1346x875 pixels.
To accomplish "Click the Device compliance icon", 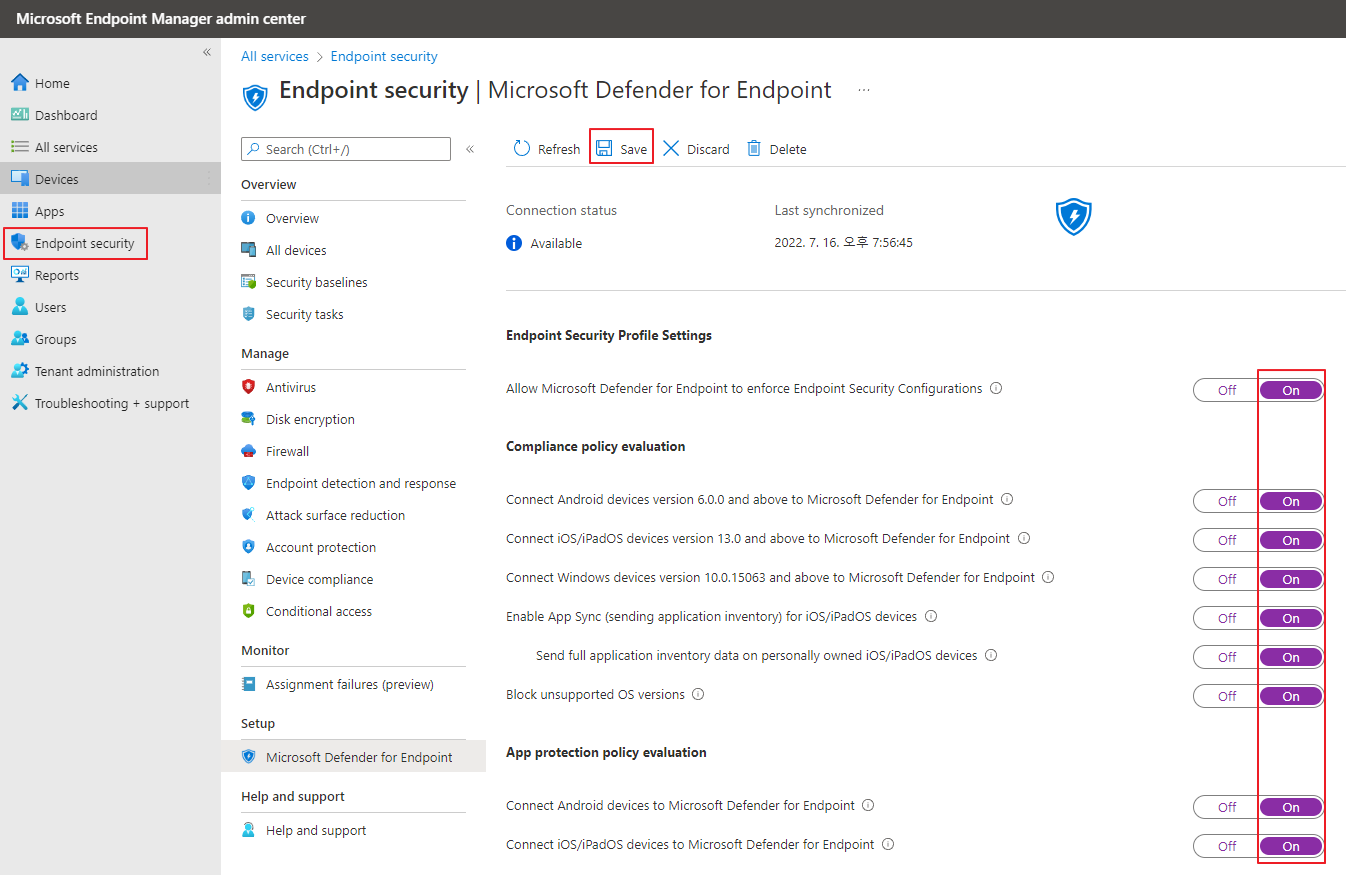I will point(249,579).
